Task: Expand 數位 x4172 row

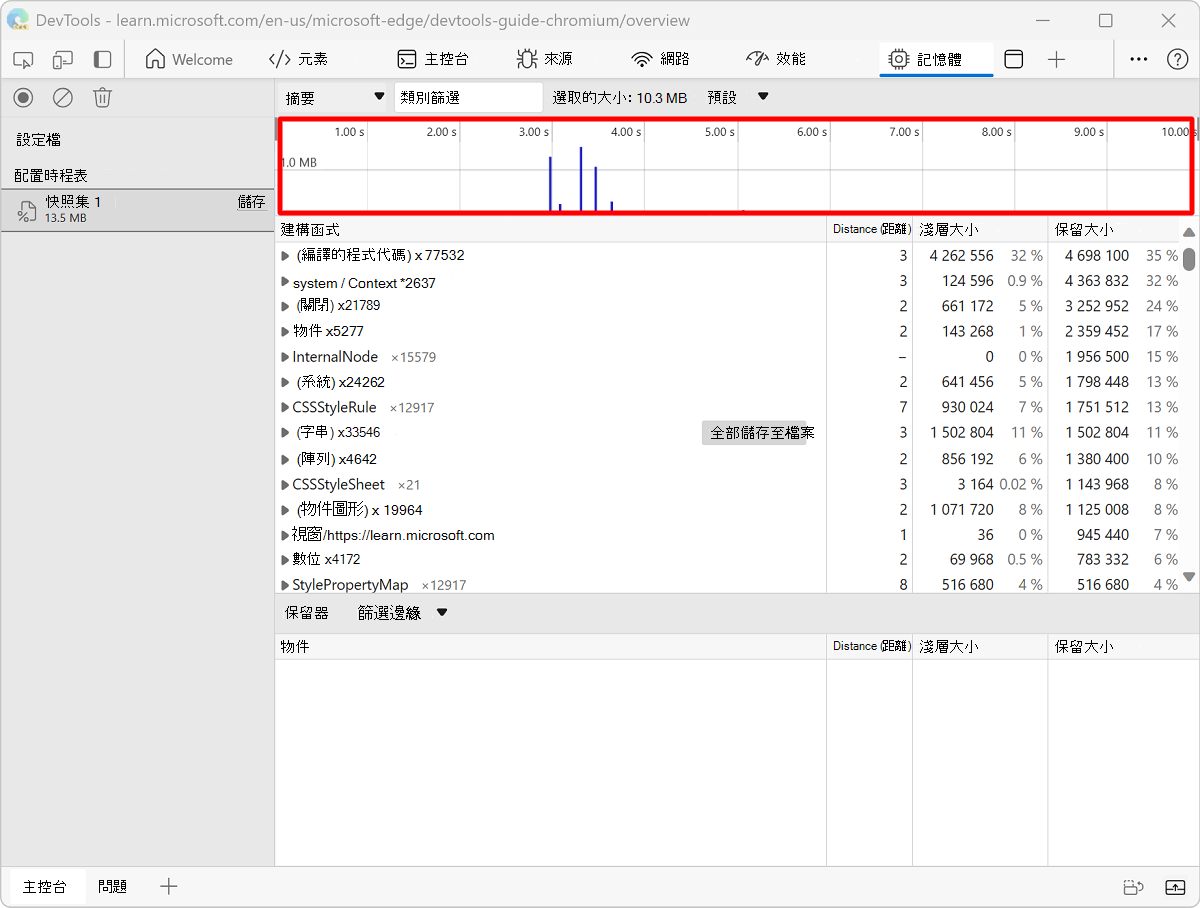Action: tap(285, 560)
